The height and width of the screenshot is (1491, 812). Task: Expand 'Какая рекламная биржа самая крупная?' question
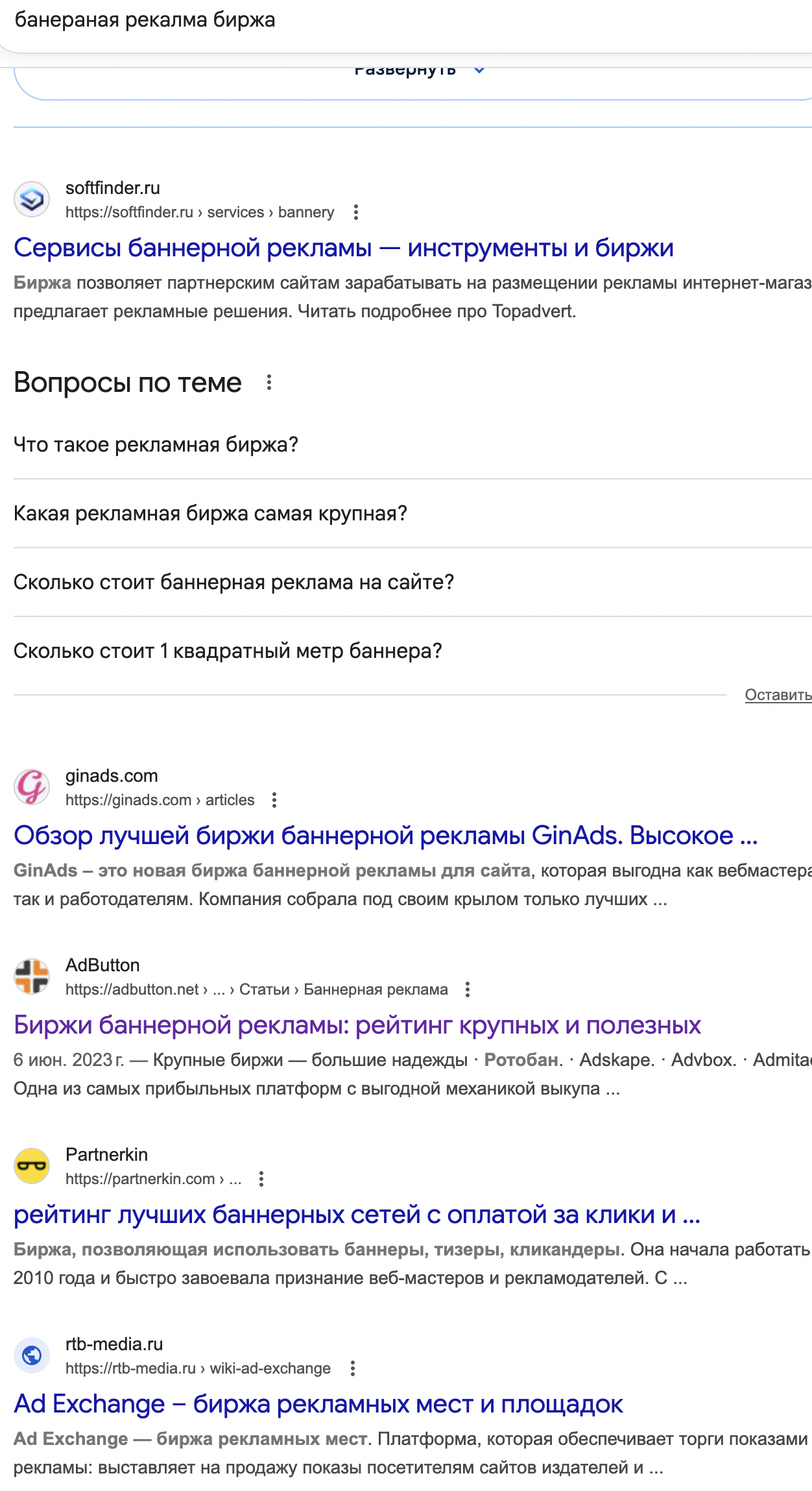(x=210, y=514)
